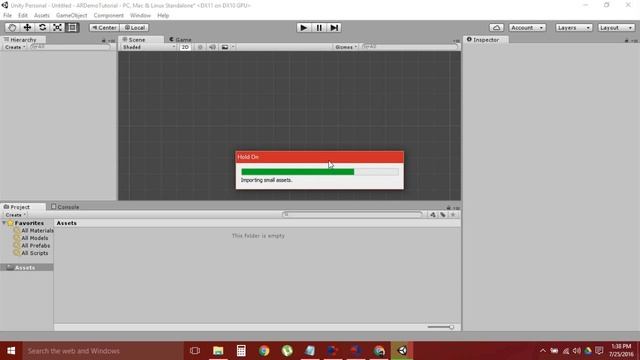640x360 pixels.
Task: Click the Scene view search field
Action: point(409,47)
